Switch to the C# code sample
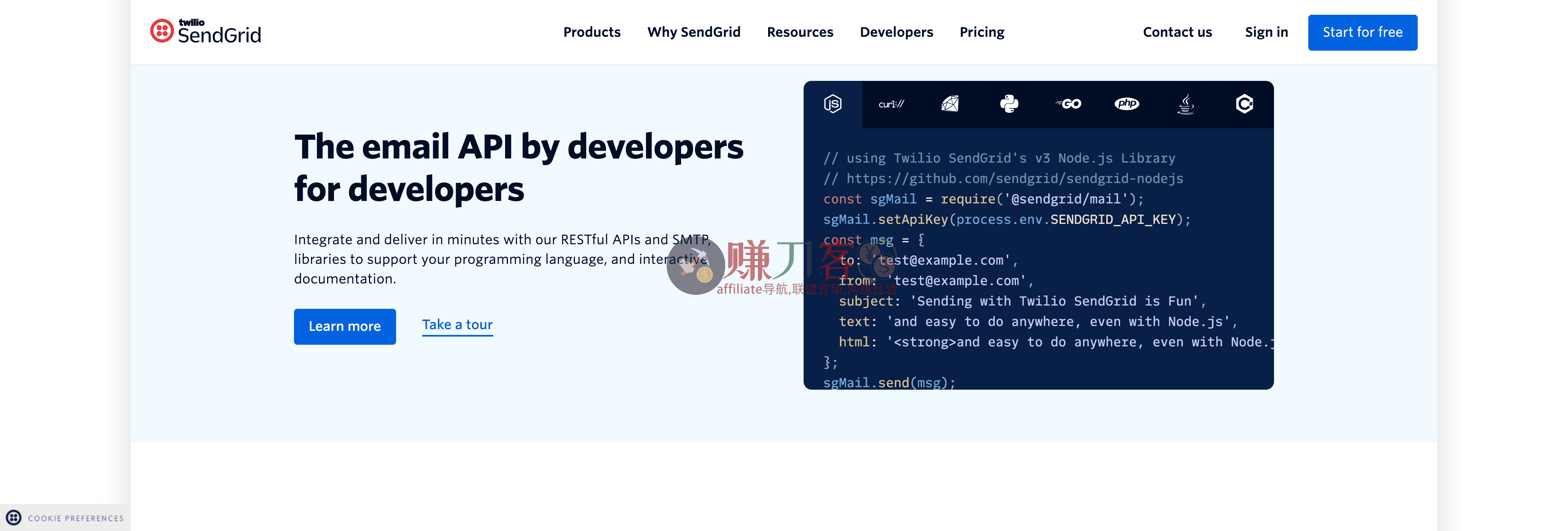1568x531 pixels. pos(1244,103)
